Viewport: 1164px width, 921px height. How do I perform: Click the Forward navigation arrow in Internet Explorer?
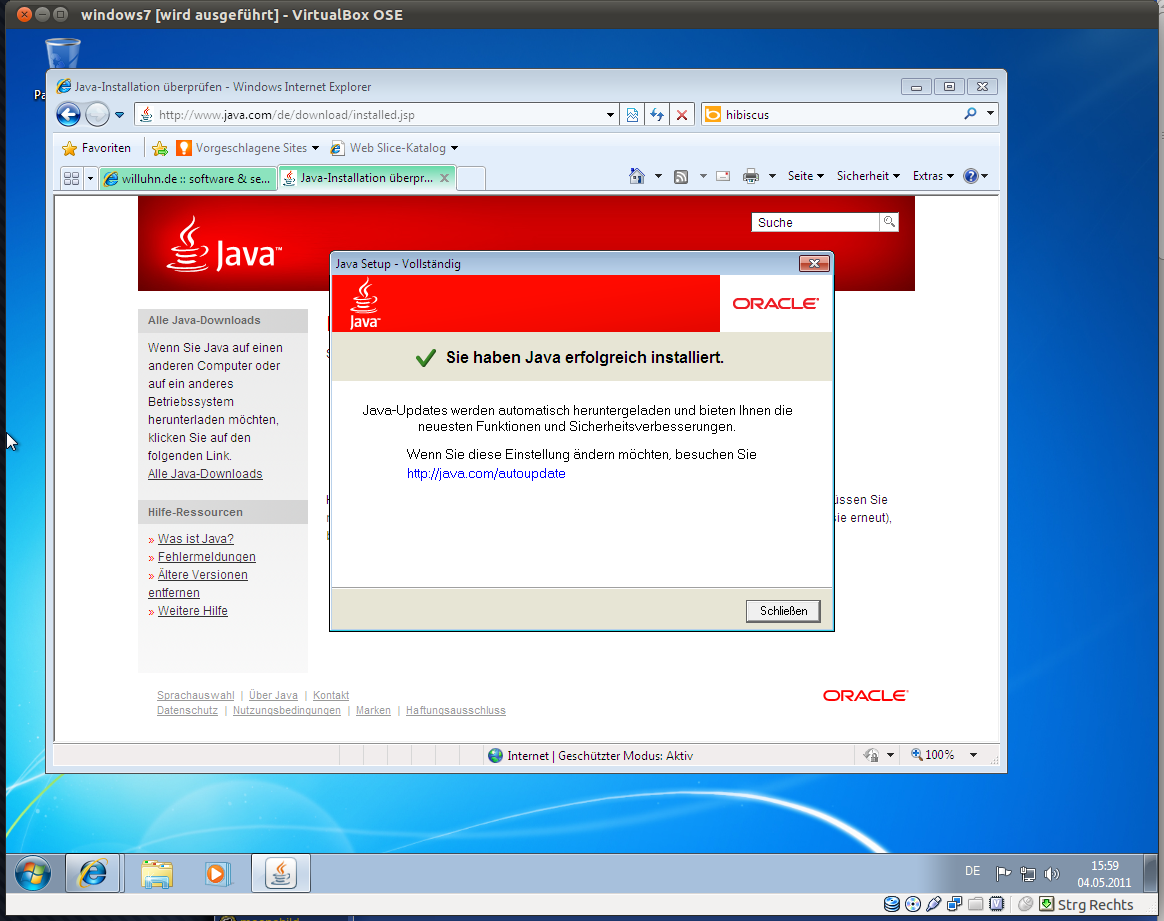tap(97, 114)
